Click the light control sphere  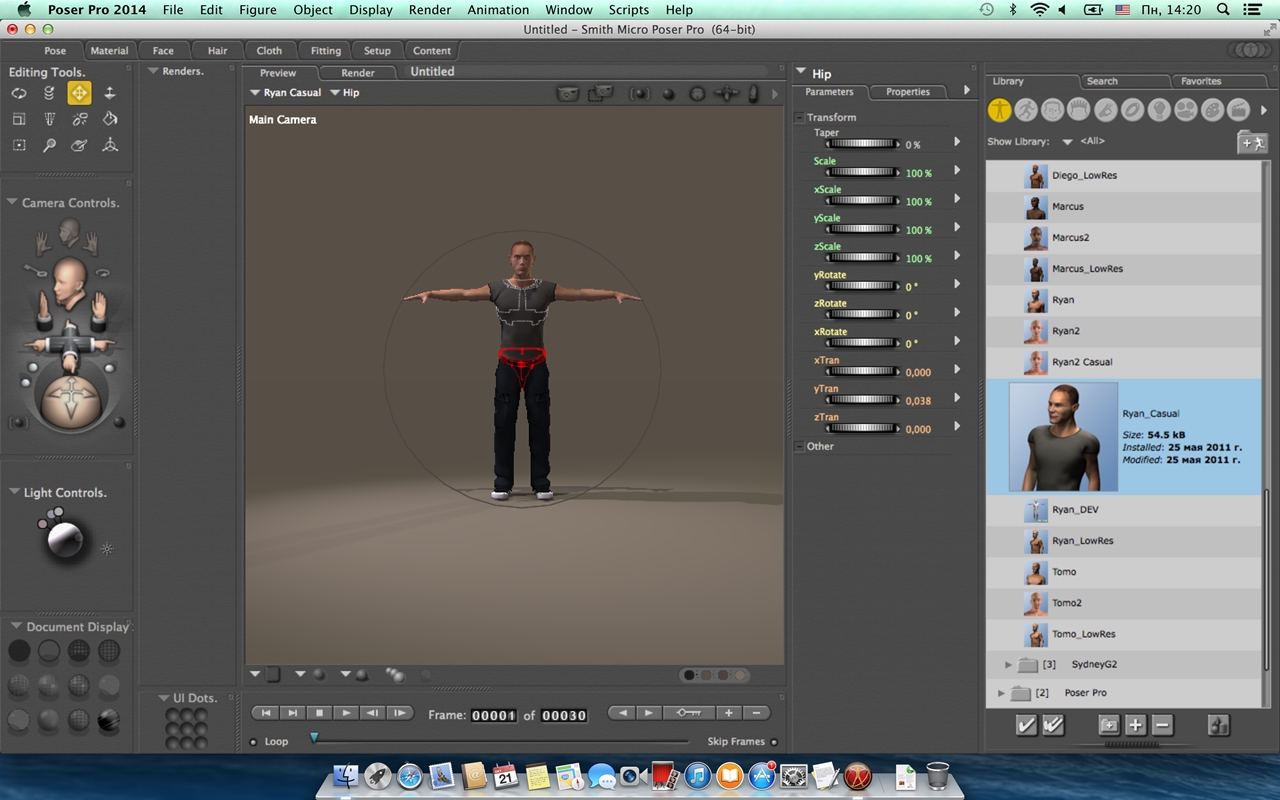[65, 540]
